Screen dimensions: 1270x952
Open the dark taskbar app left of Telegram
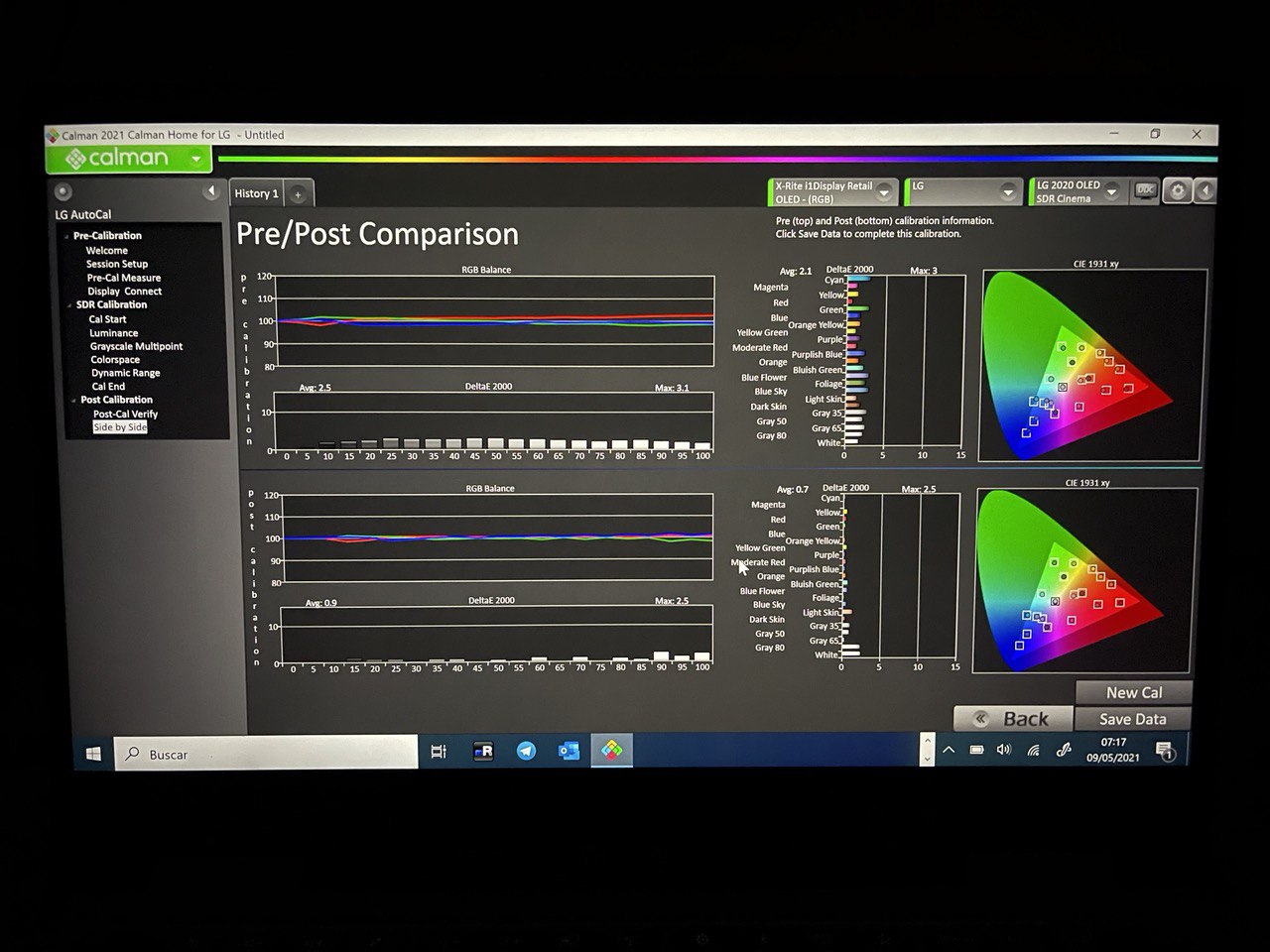click(483, 751)
